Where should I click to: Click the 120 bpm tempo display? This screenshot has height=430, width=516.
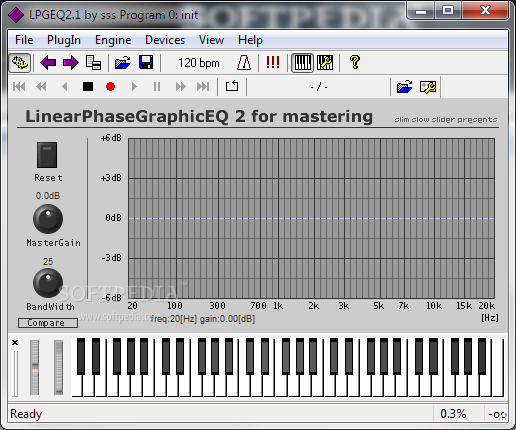(199, 63)
